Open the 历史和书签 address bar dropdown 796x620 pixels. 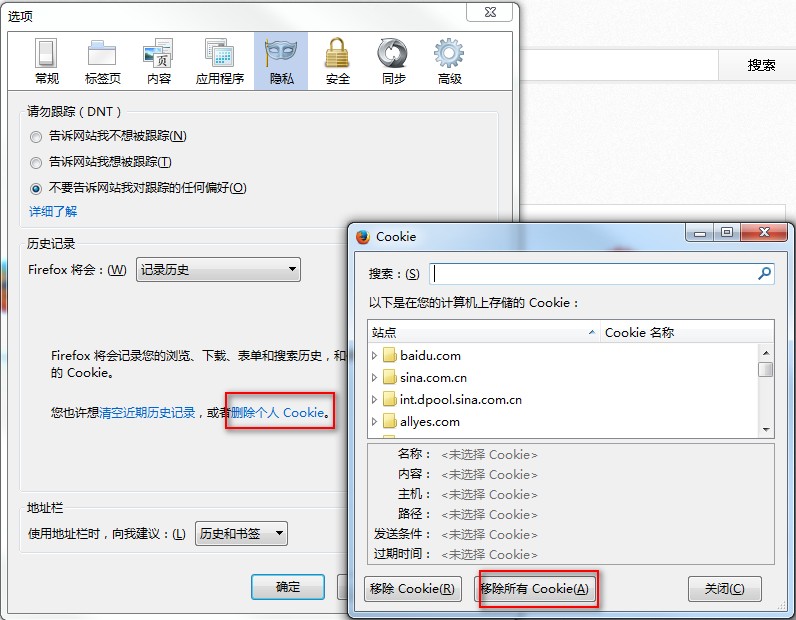[x=241, y=534]
